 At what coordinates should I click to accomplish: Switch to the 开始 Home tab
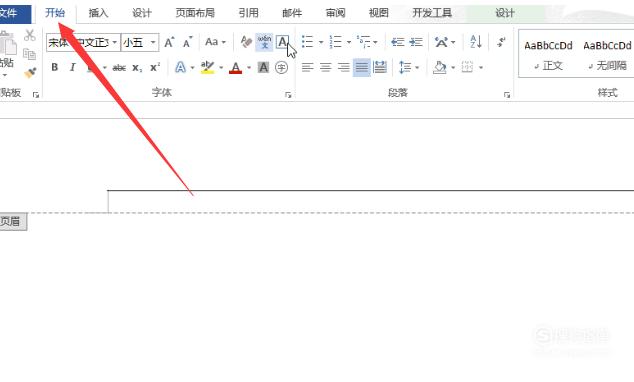point(55,13)
